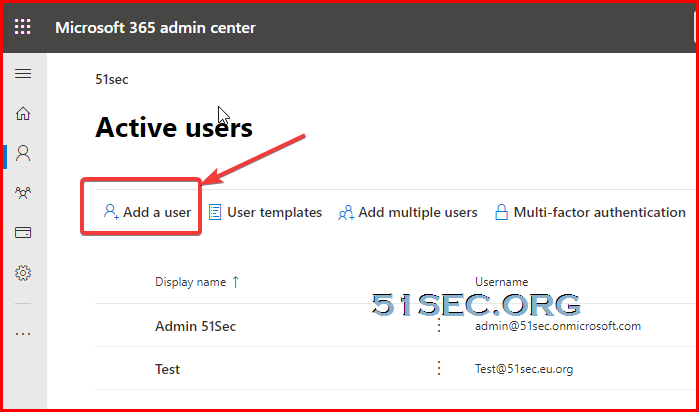Open Admin 51Sec user entry
Image resolution: width=699 pixels, height=412 pixels.
click(196, 326)
